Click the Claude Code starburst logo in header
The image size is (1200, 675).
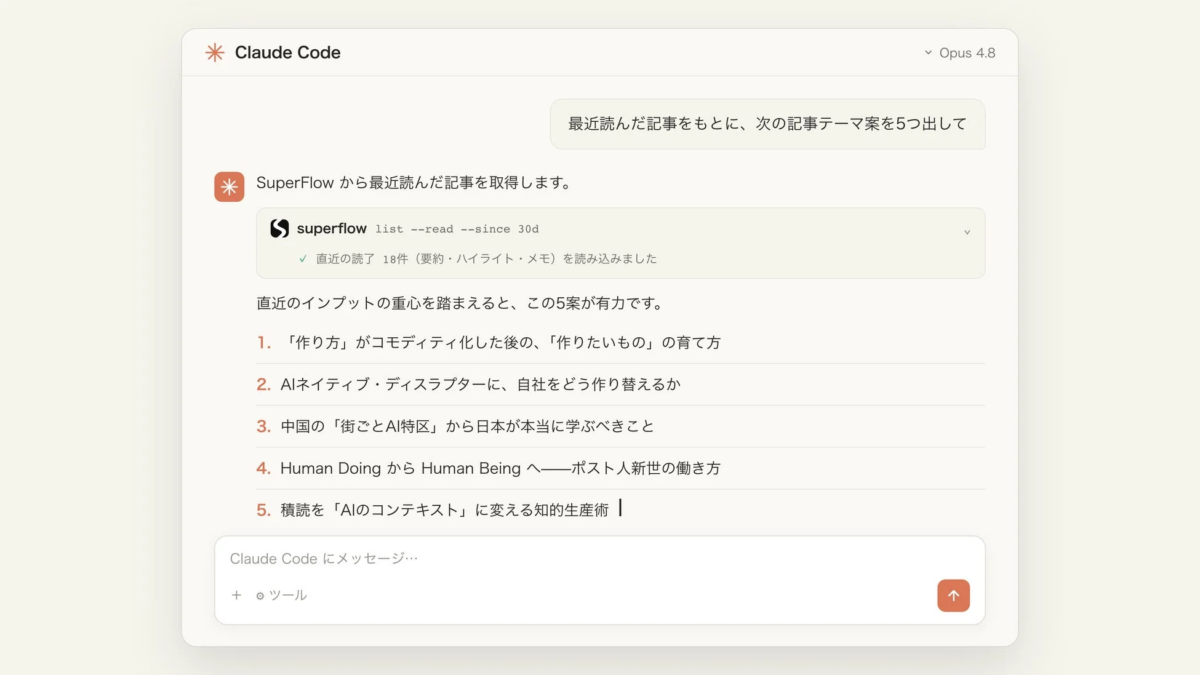(215, 53)
